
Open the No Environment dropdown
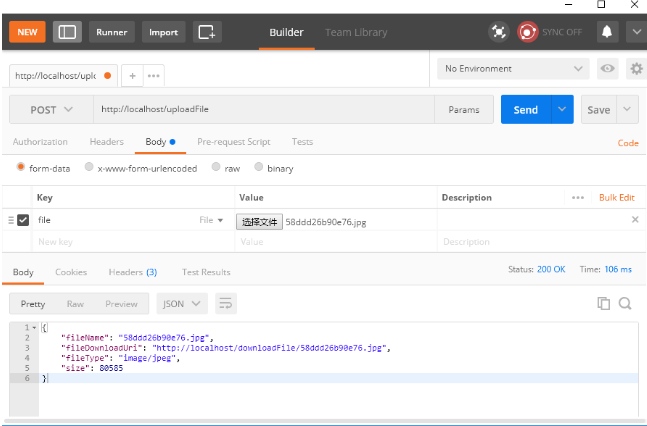513,69
